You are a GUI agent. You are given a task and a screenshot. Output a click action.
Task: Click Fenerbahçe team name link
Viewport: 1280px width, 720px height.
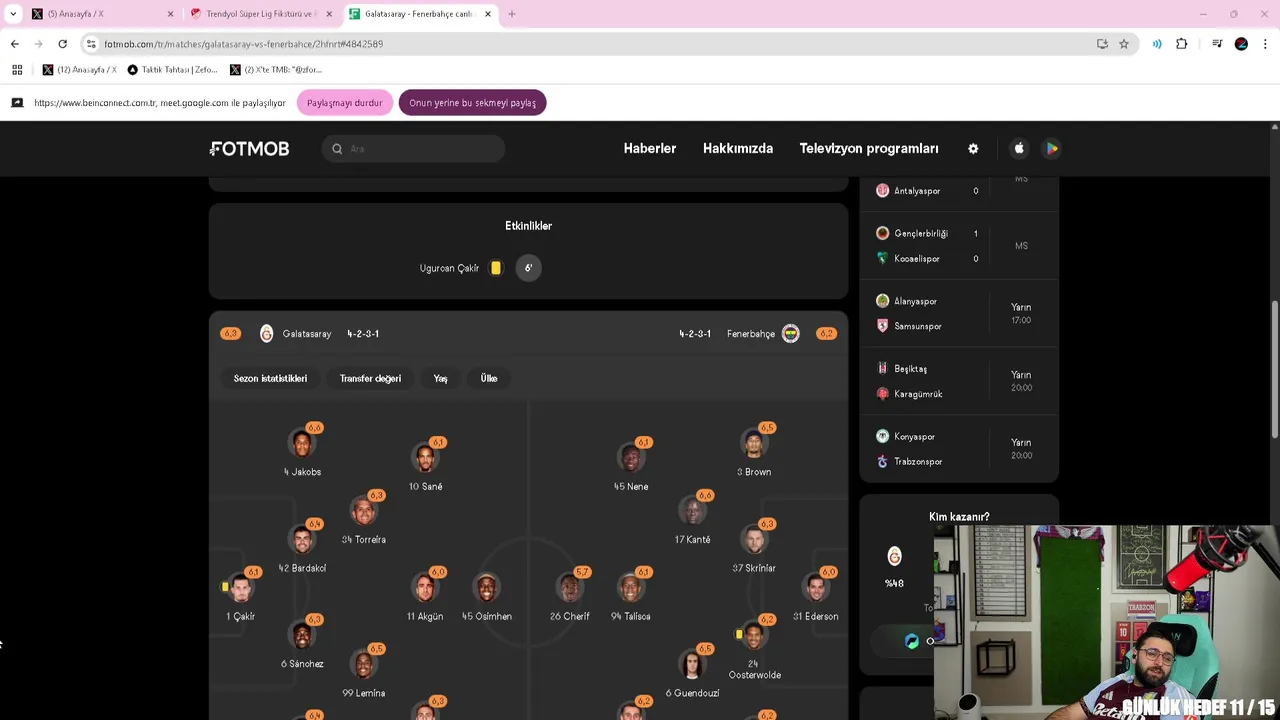click(x=751, y=334)
